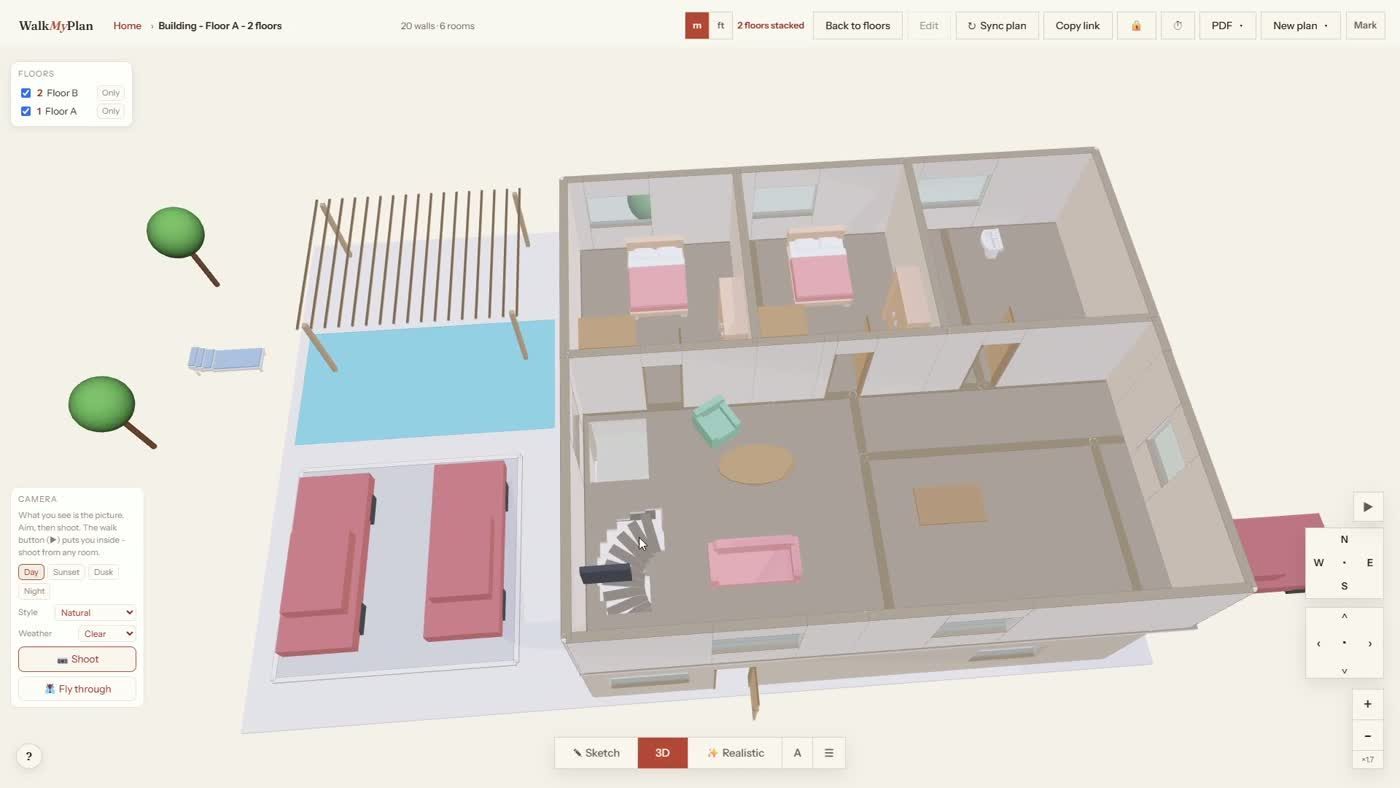Open the Style dropdown set to Natural
This screenshot has height=788, width=1400.
coord(96,613)
